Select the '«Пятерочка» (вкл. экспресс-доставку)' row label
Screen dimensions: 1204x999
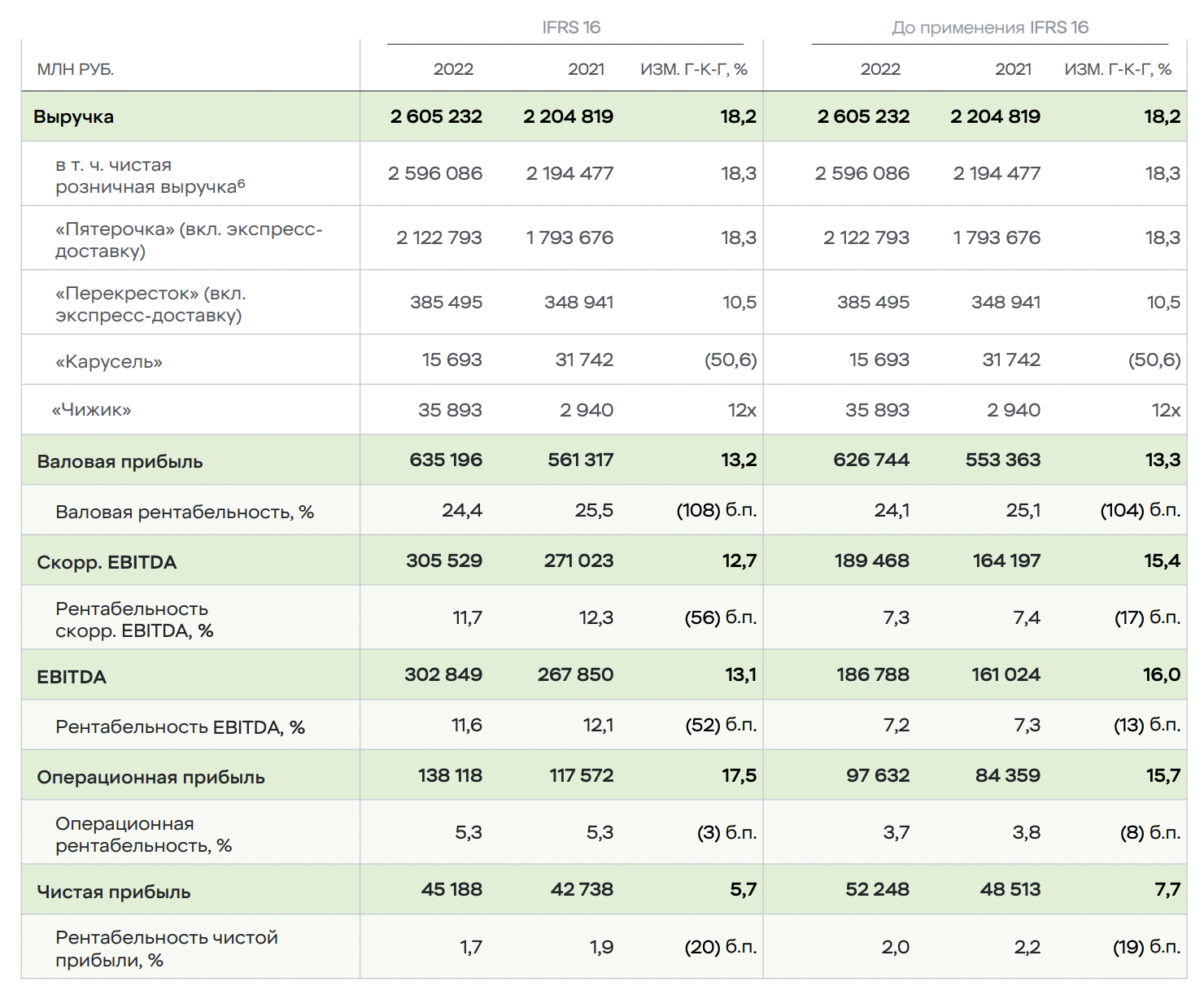tap(189, 240)
